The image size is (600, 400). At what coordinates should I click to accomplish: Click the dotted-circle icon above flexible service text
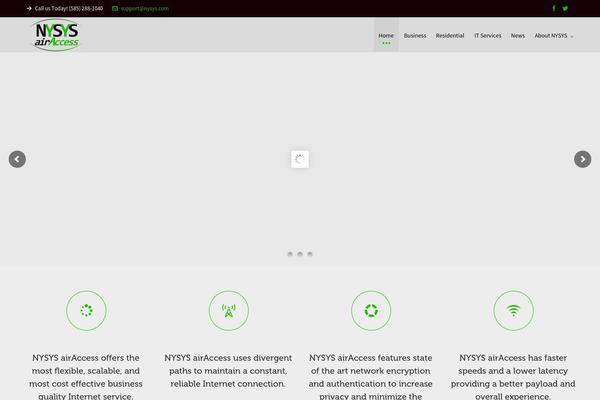pos(86,310)
